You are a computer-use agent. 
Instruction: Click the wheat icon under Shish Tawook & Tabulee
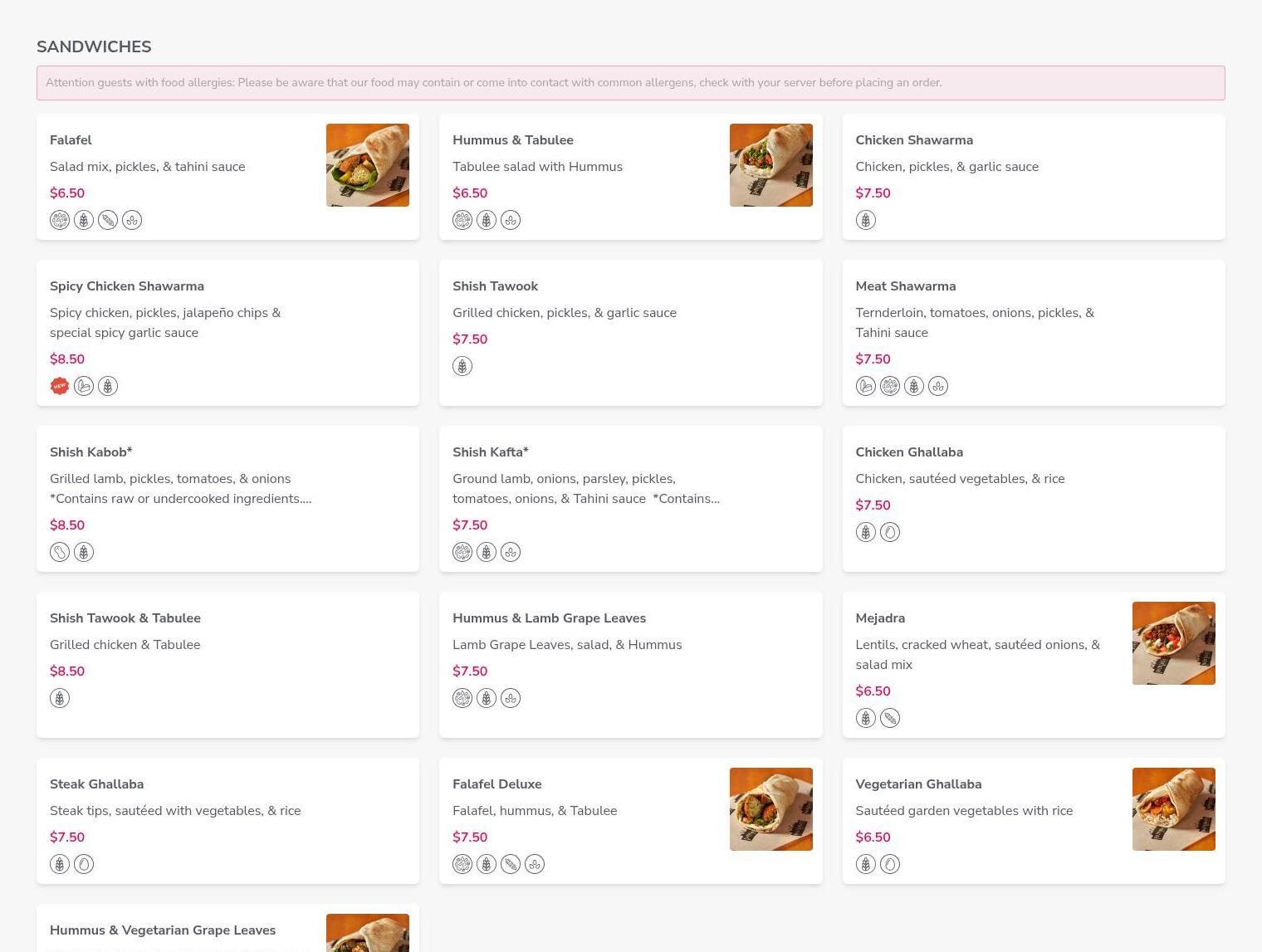(60, 698)
